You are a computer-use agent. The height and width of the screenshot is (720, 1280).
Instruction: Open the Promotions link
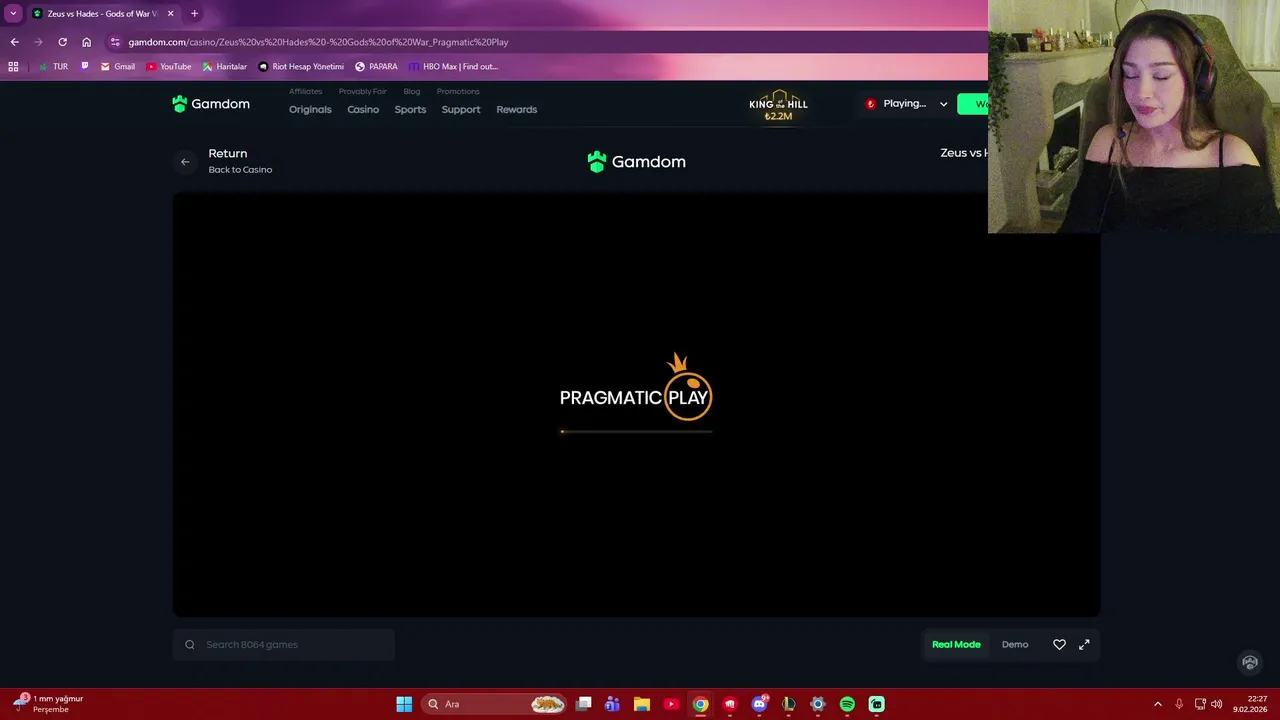[x=458, y=92]
